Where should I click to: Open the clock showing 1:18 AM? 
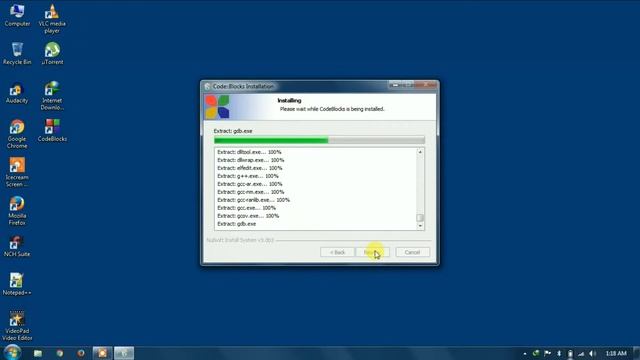[x=616, y=353]
